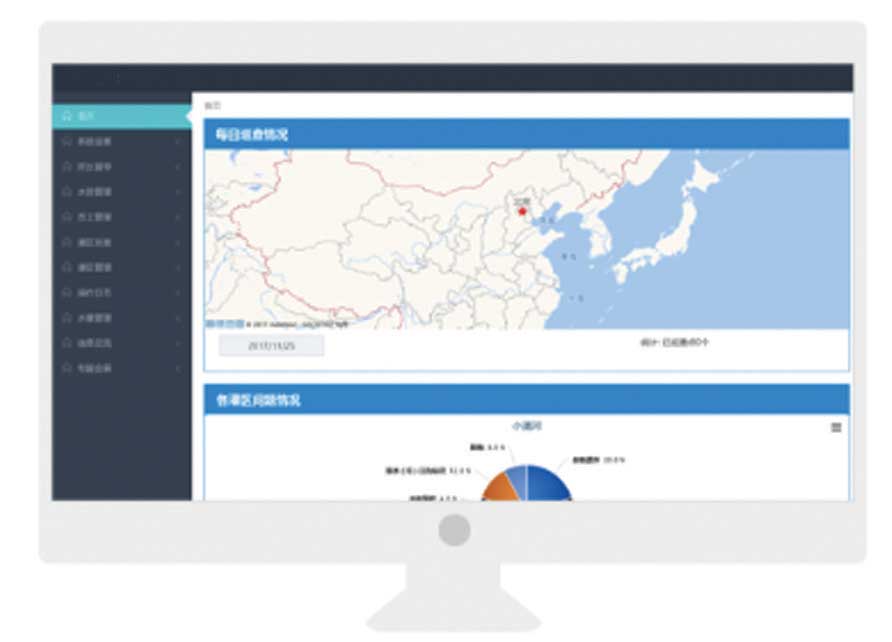
Task: Click the red star marker on Beijing
Action: point(521,211)
